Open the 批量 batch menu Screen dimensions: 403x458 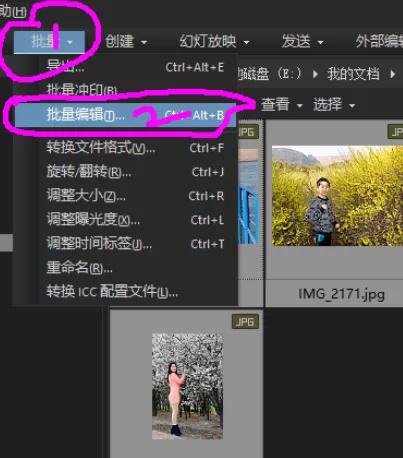coord(49,42)
